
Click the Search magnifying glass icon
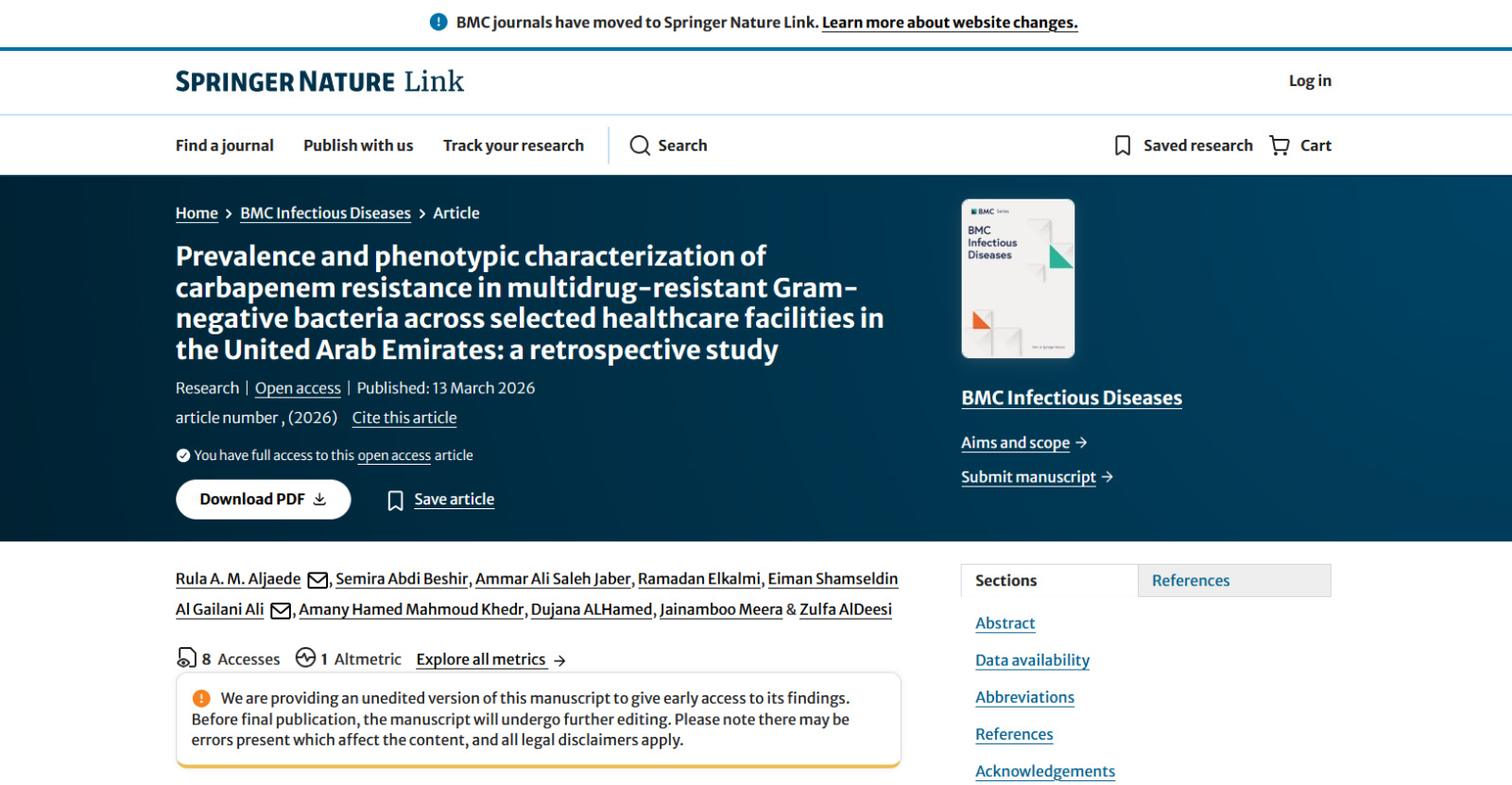point(640,145)
